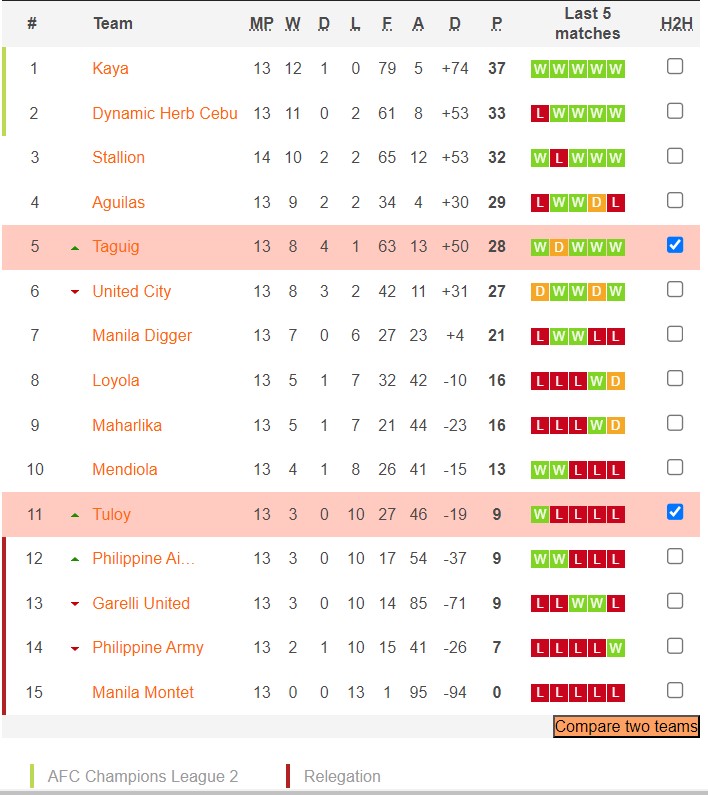Click the H2H column header
This screenshot has width=708, height=795.
(x=675, y=23)
